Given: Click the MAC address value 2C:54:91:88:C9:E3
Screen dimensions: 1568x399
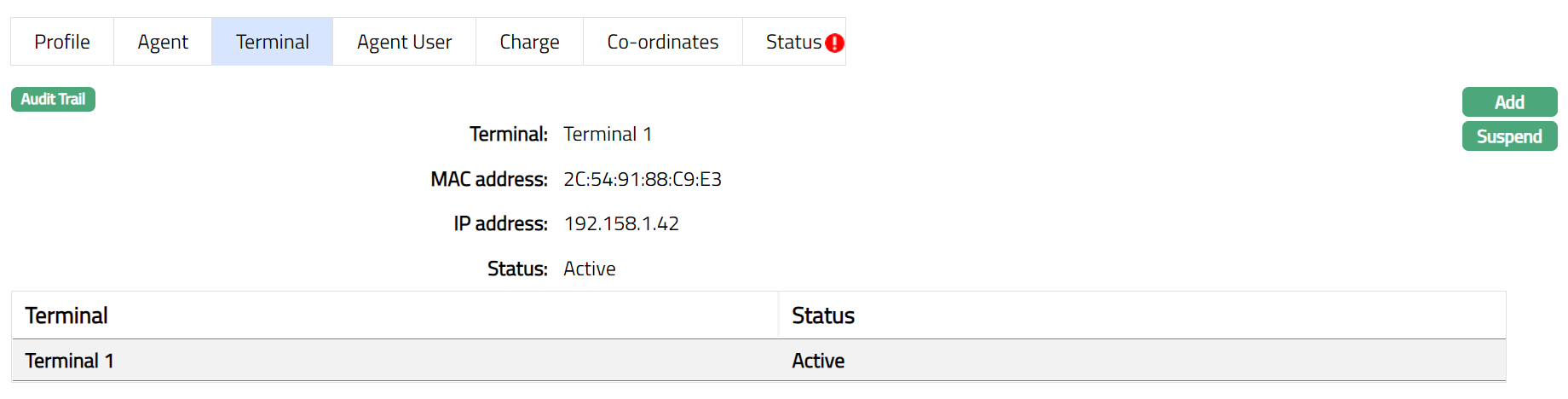Looking at the screenshot, I should click(643, 179).
